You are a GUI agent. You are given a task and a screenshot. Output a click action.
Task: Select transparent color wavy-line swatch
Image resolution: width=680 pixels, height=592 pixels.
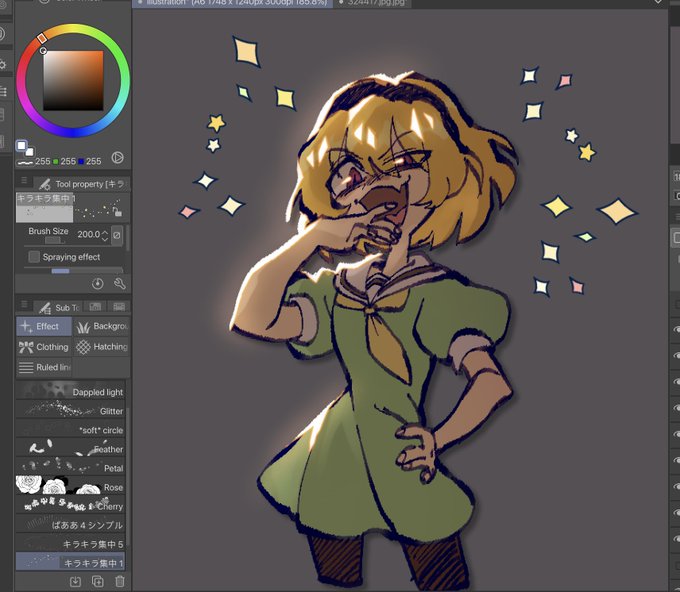click(x=25, y=163)
